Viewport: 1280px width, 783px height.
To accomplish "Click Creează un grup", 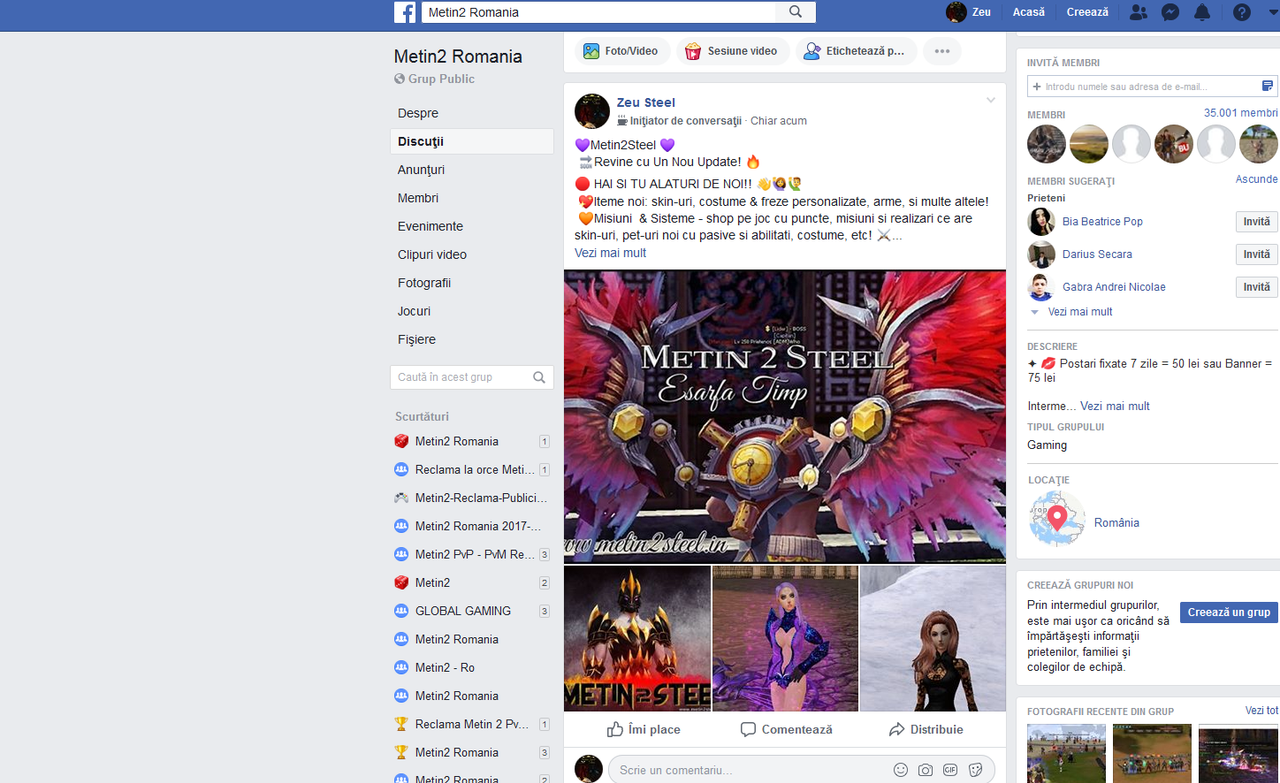I will point(1228,612).
